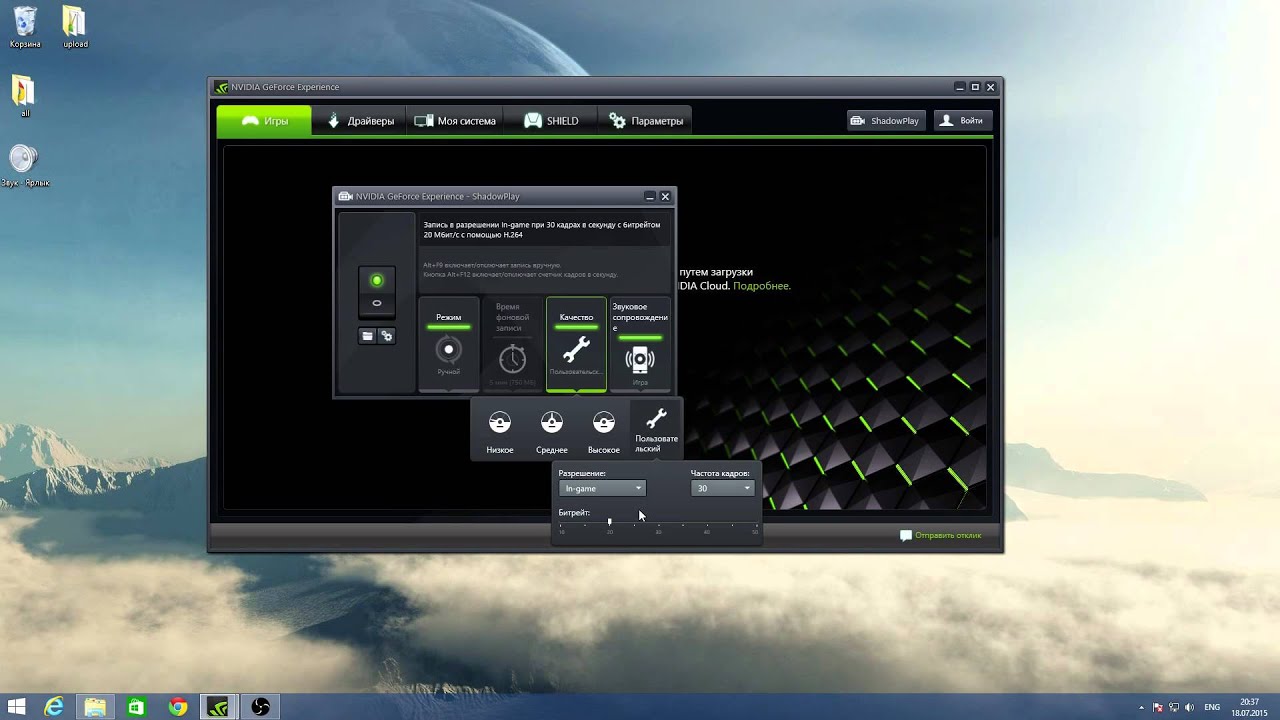The height and width of the screenshot is (720, 1280).
Task: Select the Корзина recycle bin icon
Action: pos(25,27)
